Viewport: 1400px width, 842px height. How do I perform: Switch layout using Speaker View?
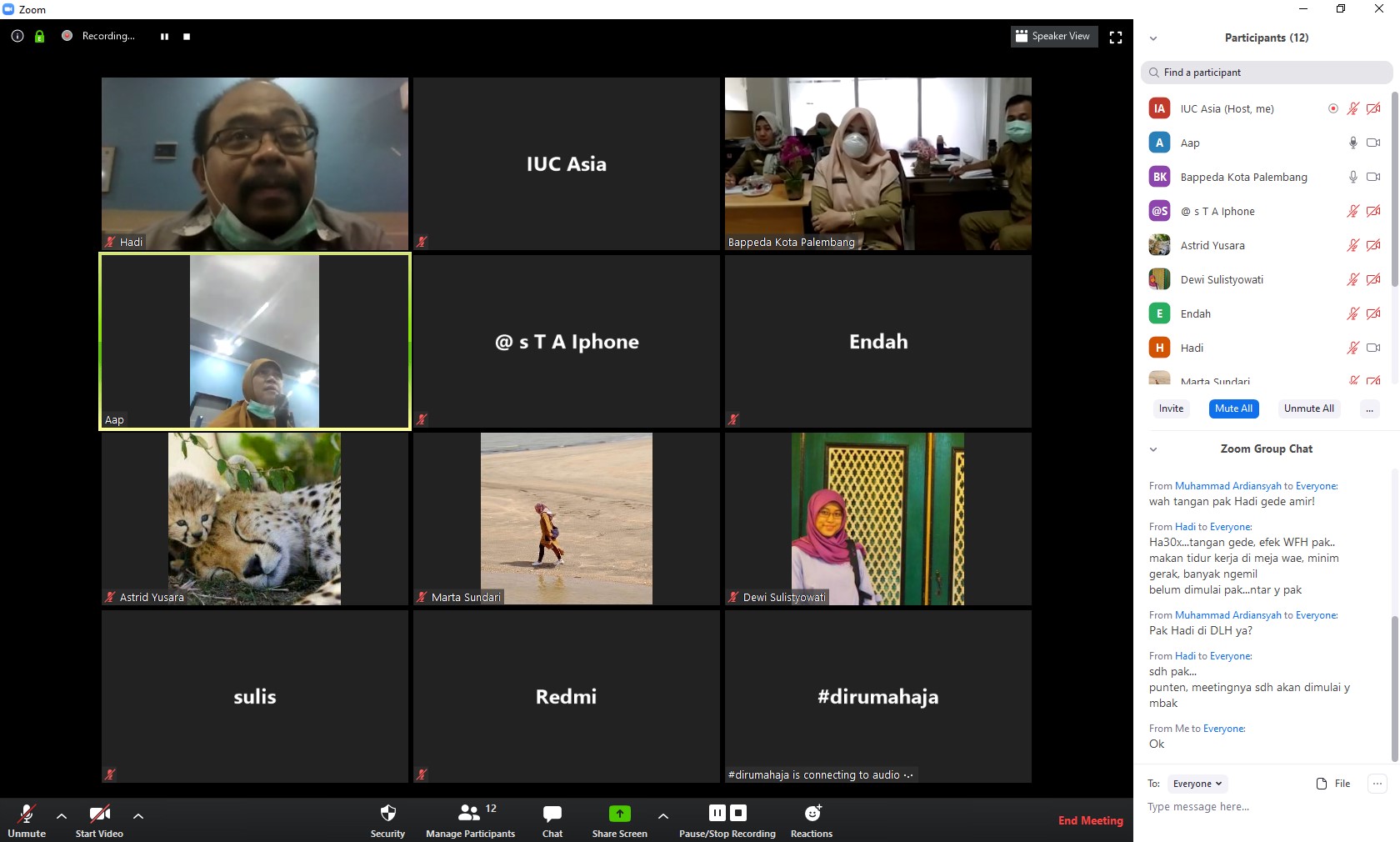click(x=1054, y=37)
